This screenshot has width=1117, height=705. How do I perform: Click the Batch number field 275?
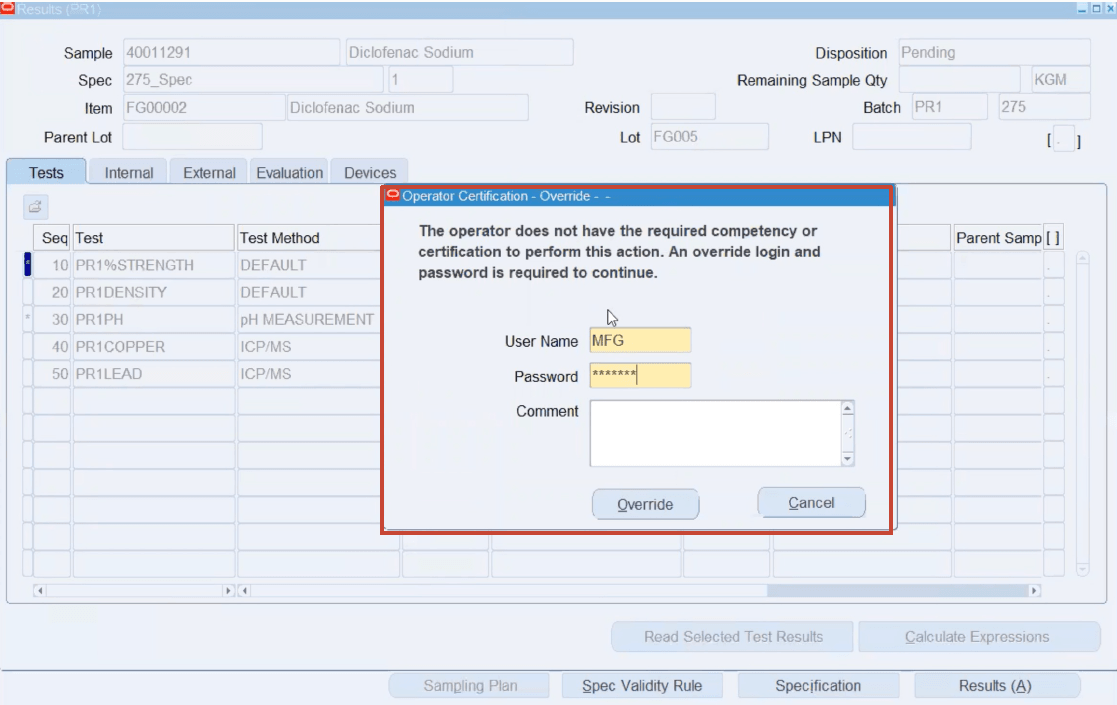(1044, 107)
